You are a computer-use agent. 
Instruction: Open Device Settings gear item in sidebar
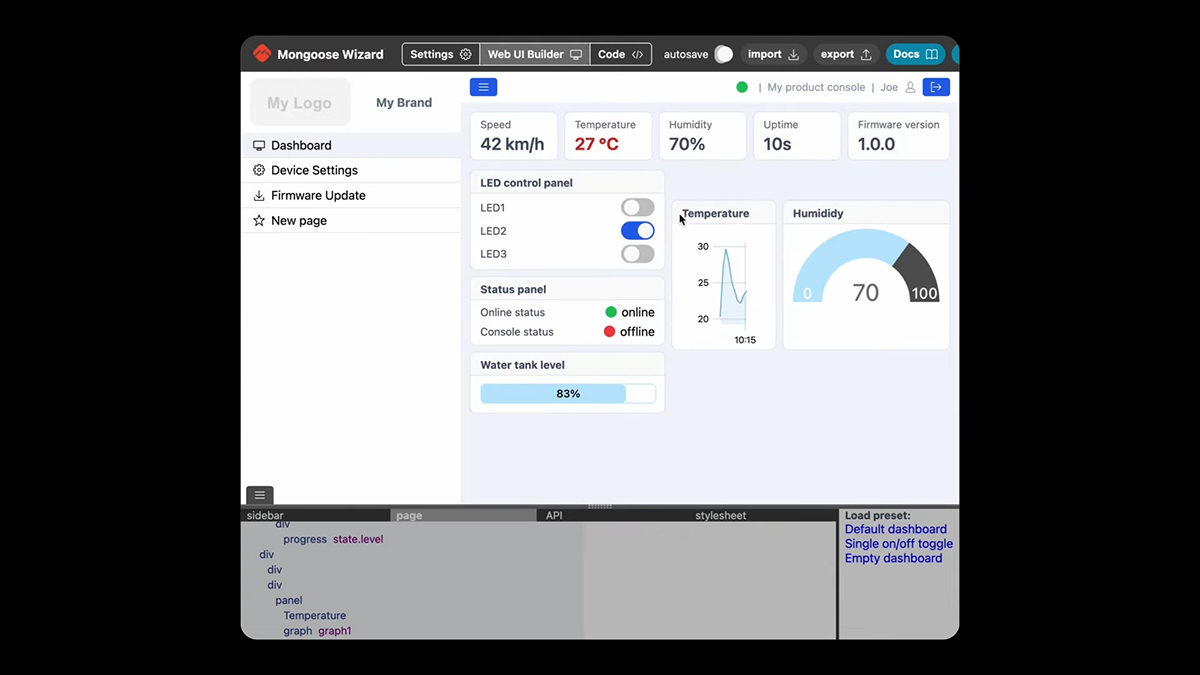313,170
